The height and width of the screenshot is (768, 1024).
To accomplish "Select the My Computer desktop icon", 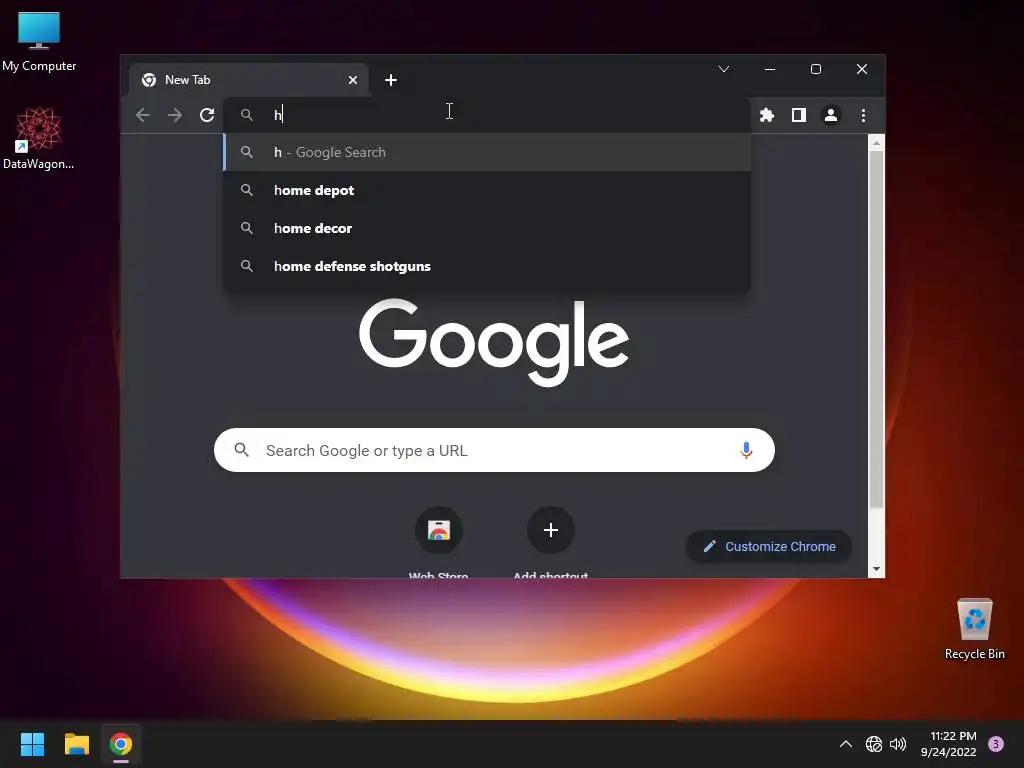I will click(x=39, y=42).
